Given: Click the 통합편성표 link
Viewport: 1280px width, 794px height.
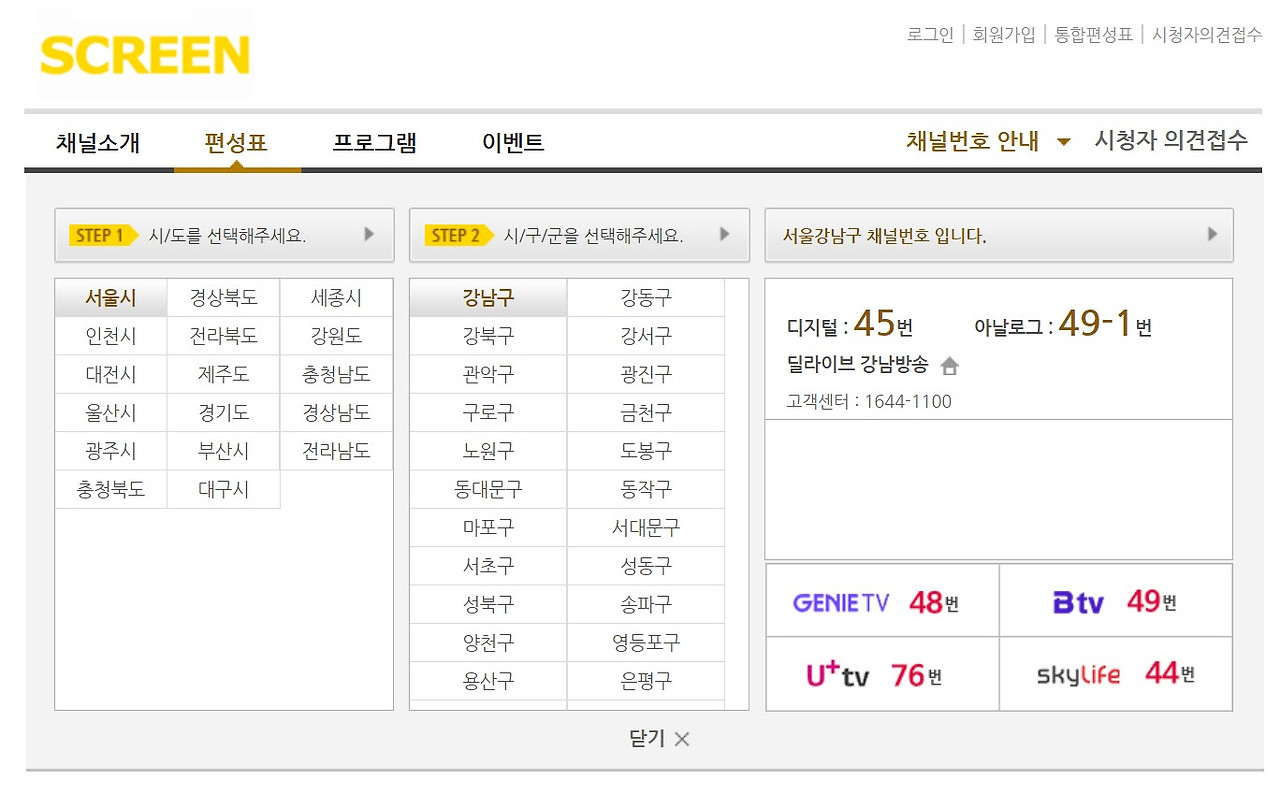Looking at the screenshot, I should [1094, 34].
